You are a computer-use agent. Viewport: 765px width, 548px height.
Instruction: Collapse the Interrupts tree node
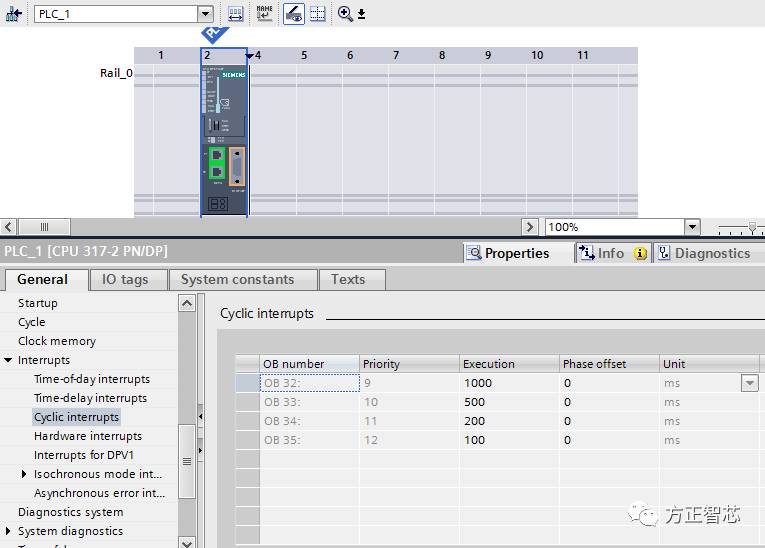coord(9,360)
